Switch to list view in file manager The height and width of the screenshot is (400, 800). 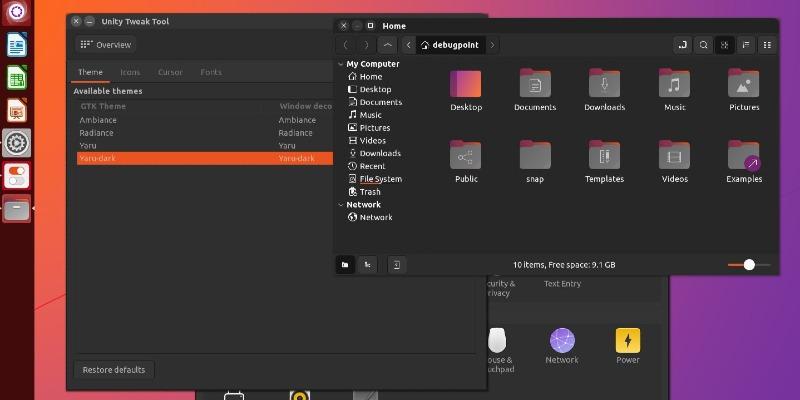click(746, 45)
